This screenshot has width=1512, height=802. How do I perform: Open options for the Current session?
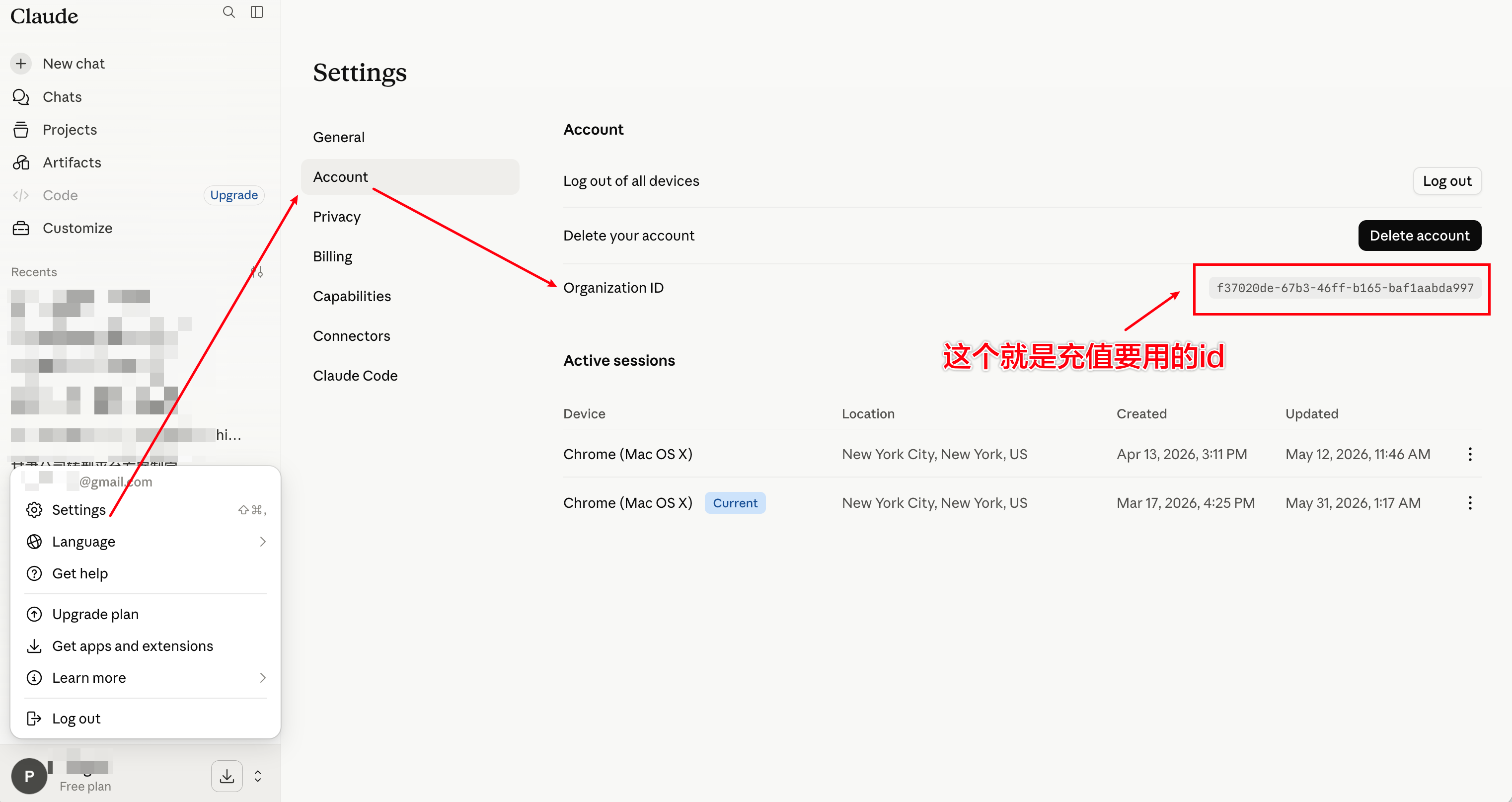[x=1470, y=503]
